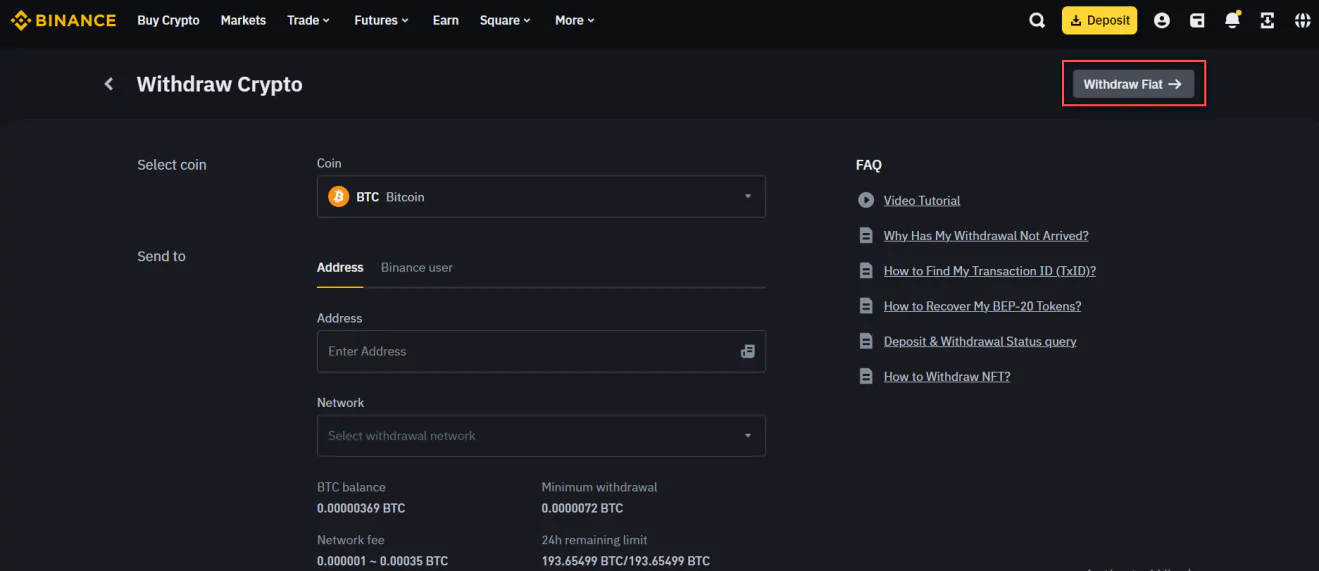Click the FAQ heading

(x=869, y=165)
